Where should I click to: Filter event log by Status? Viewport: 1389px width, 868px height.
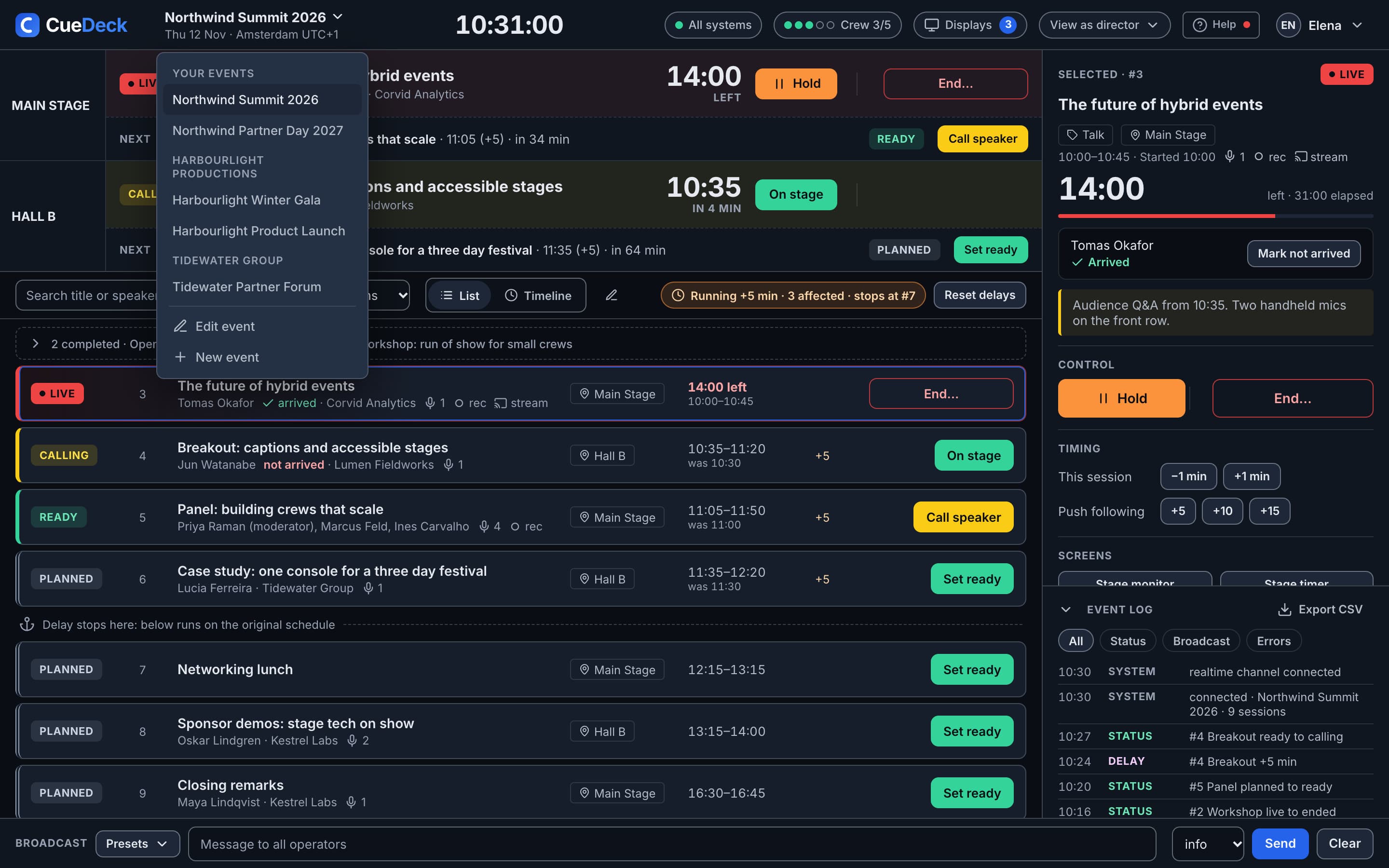(x=1127, y=641)
